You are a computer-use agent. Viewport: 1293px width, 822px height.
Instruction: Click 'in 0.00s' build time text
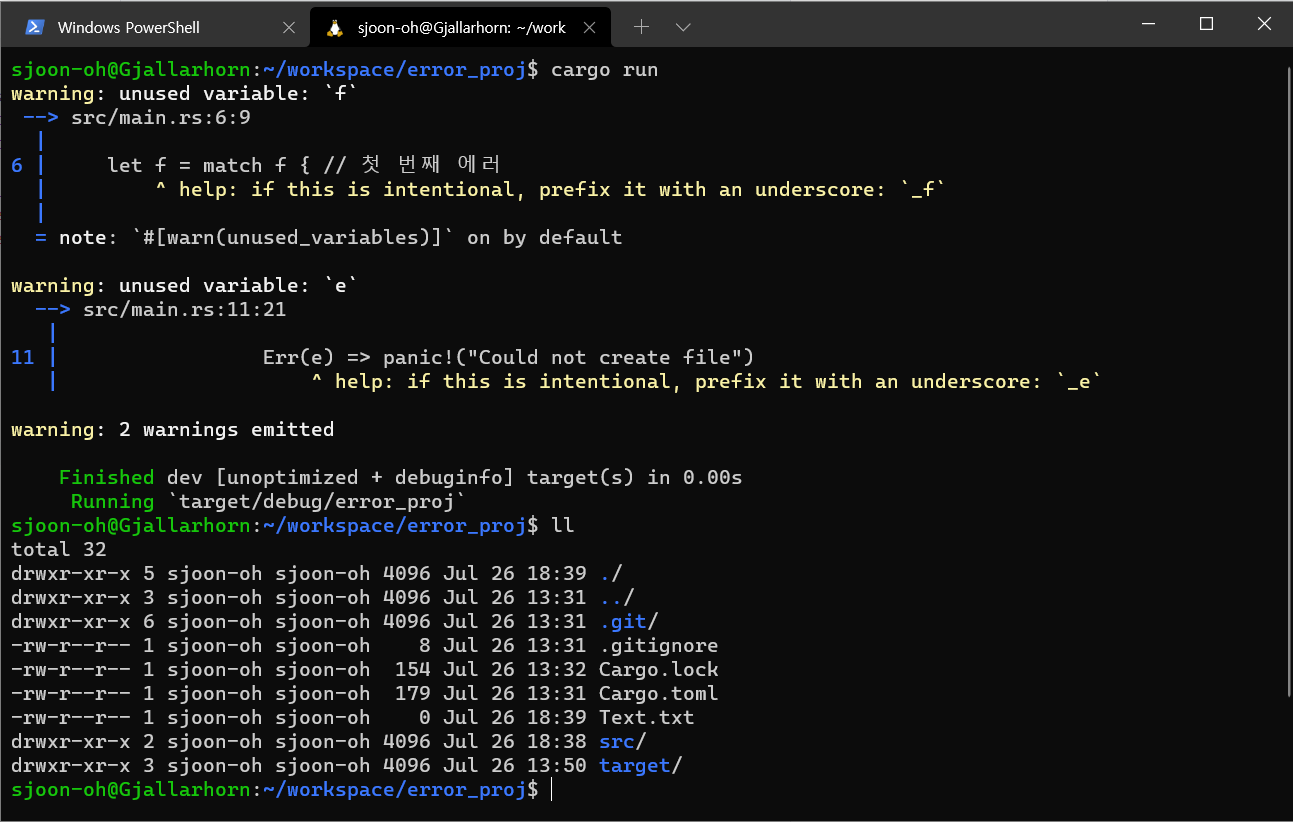click(x=695, y=477)
